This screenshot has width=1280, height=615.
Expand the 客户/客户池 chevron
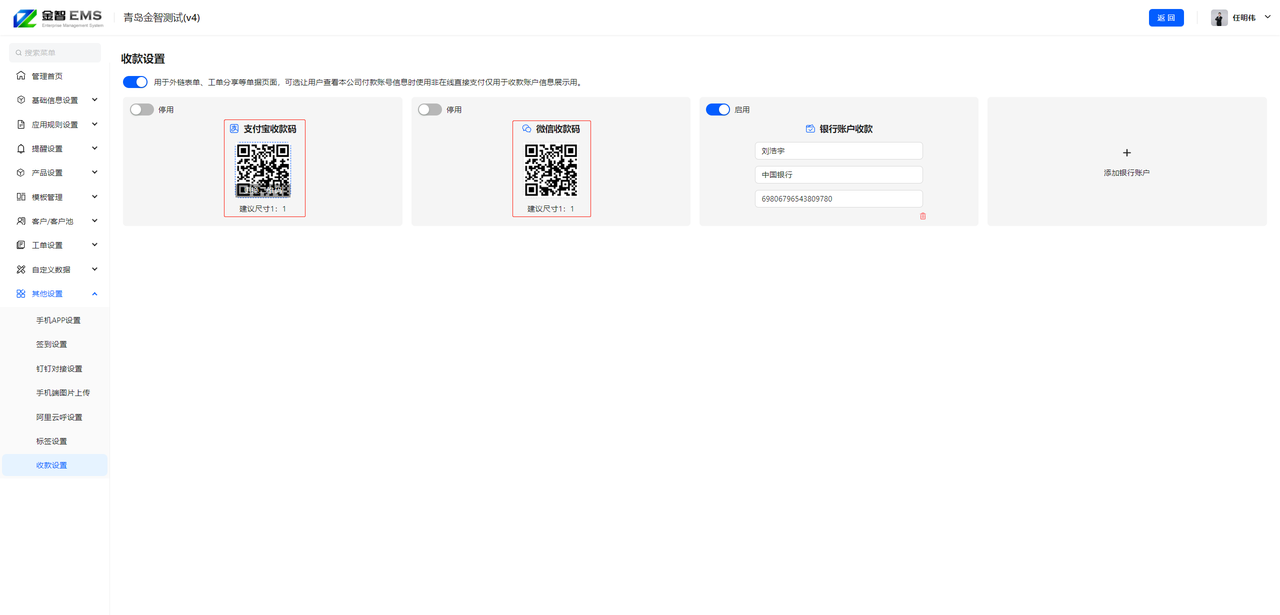tap(95, 221)
